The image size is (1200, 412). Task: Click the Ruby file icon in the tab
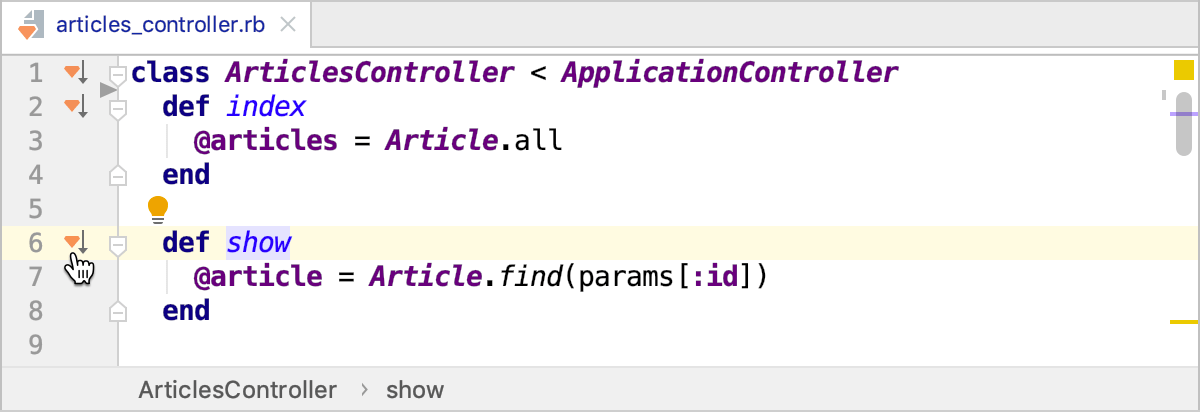point(30,25)
